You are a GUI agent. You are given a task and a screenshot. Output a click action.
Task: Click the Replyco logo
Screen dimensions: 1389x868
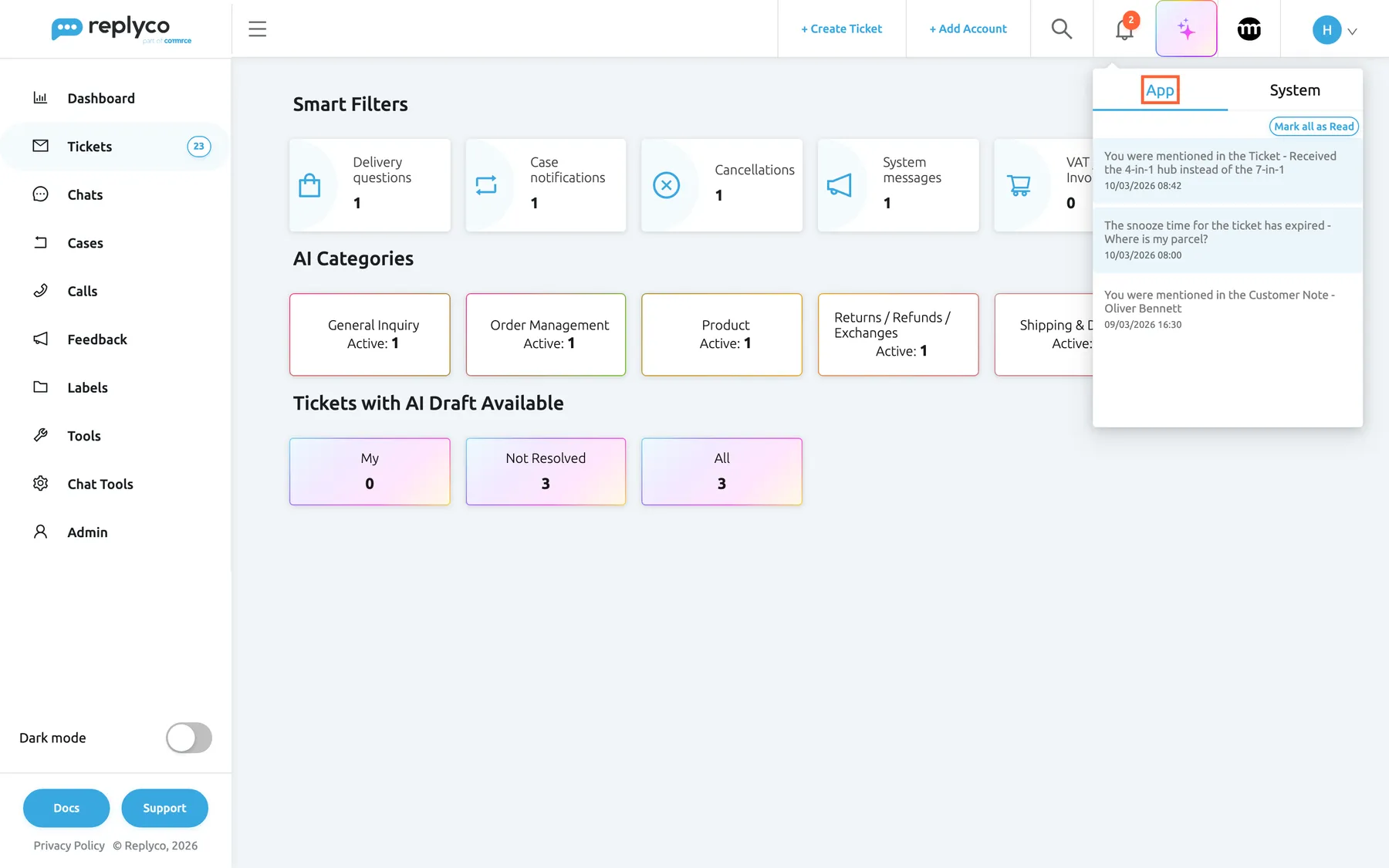(x=121, y=29)
